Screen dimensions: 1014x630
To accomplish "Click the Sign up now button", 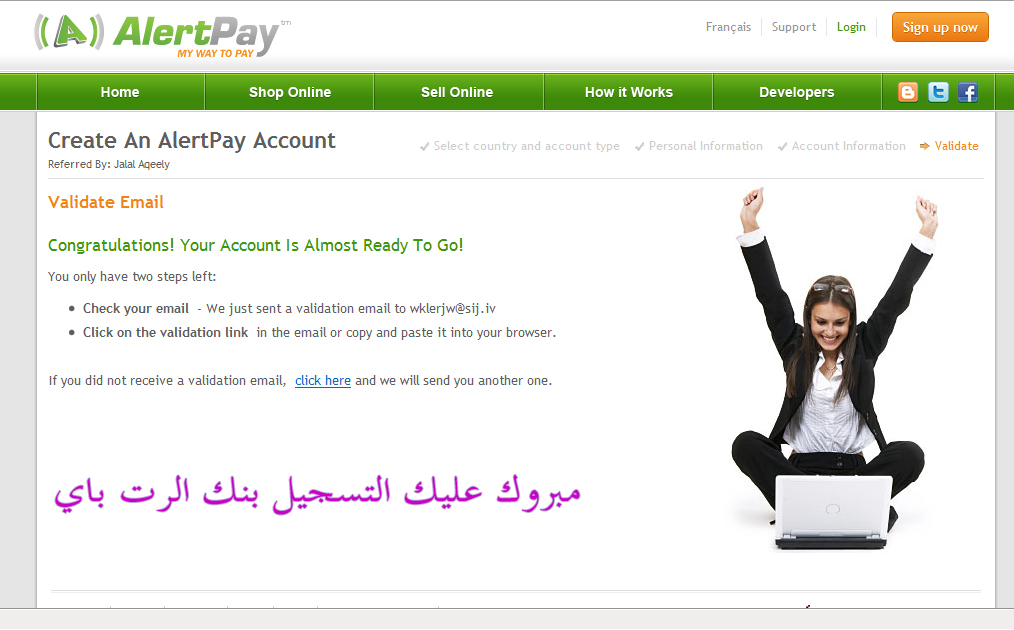I will (940, 27).
